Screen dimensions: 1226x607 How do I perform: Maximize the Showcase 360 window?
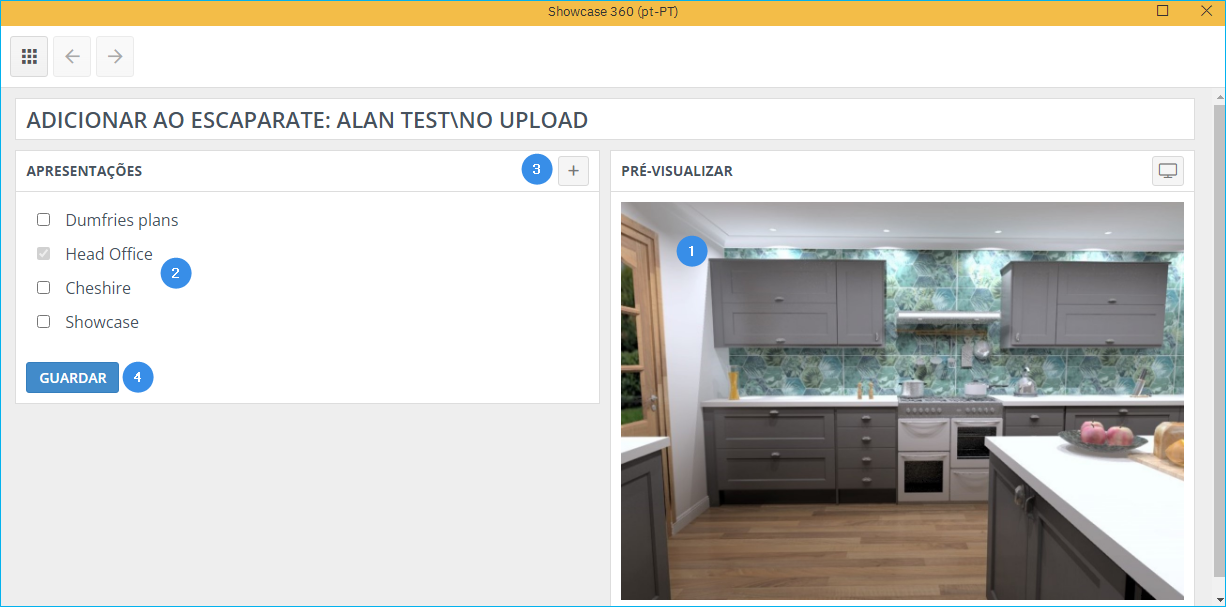(1162, 11)
